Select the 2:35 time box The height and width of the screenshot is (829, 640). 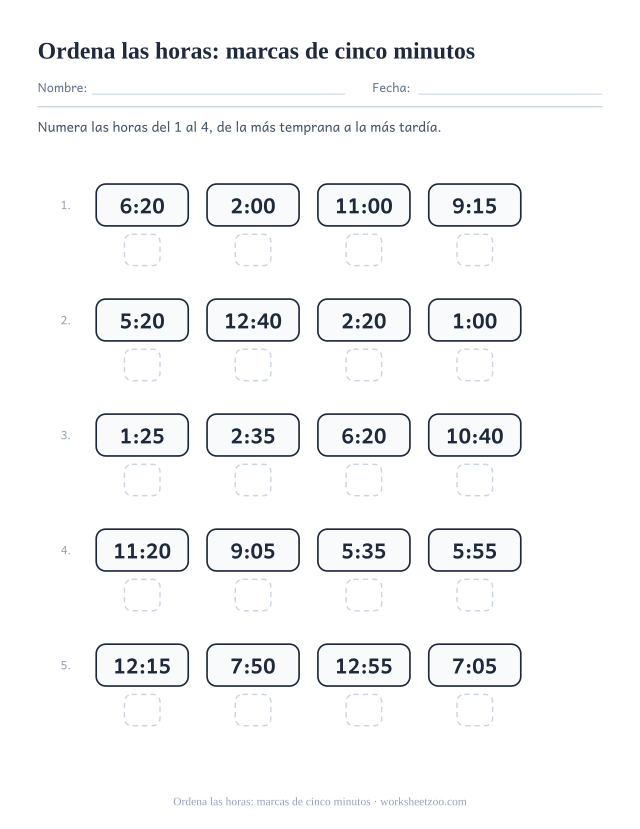(x=253, y=435)
